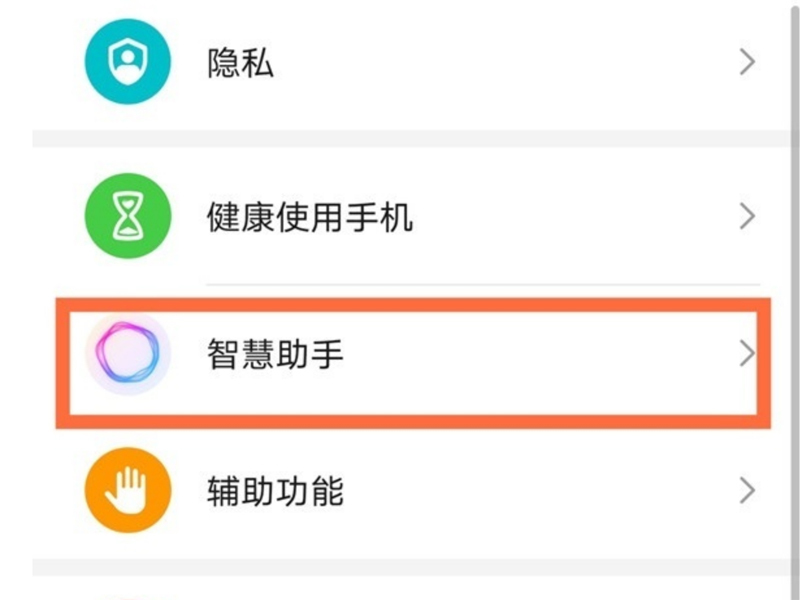The image size is (800, 600).
Task: Tap the teal Privacy shield icon
Action: pos(126,64)
